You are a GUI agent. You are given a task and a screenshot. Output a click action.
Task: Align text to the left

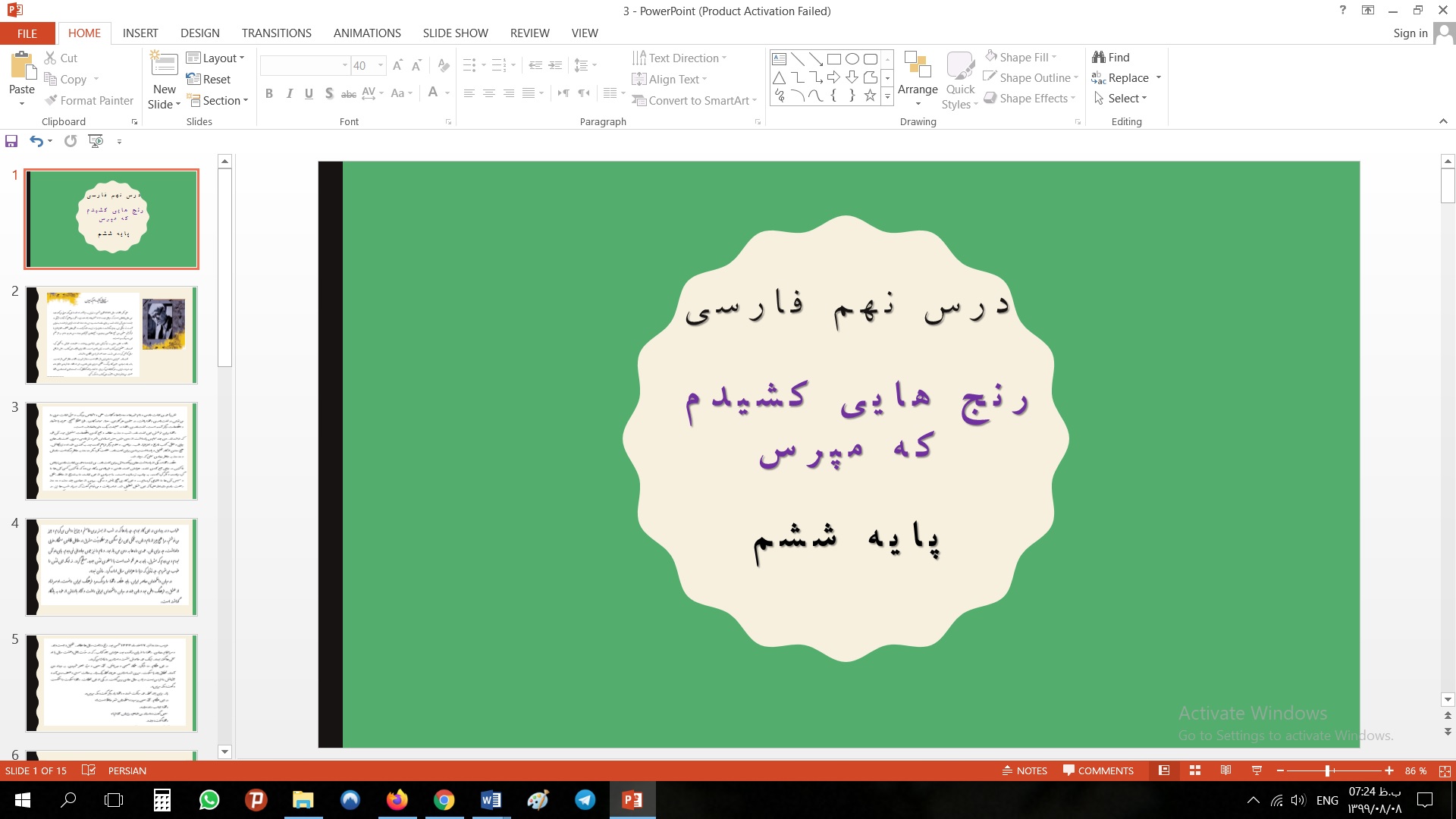[469, 93]
